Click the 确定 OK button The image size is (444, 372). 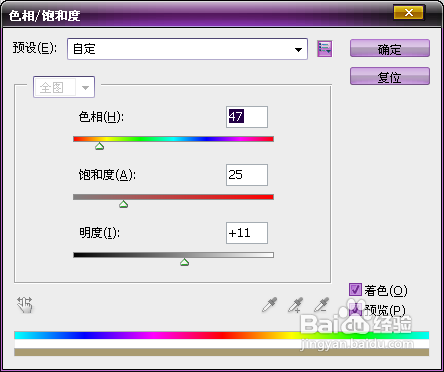tap(390, 49)
